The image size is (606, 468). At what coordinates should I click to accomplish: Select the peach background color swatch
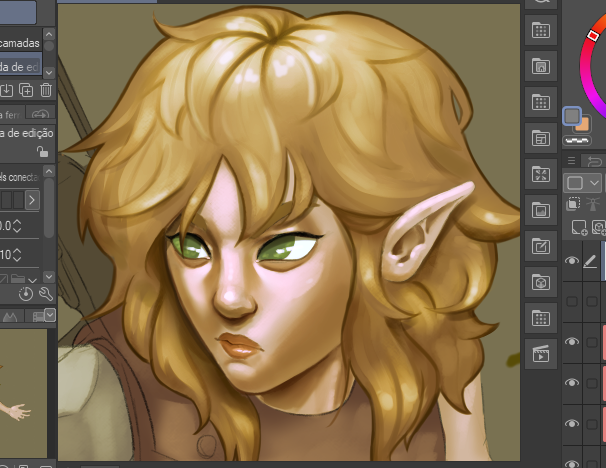(x=584, y=125)
